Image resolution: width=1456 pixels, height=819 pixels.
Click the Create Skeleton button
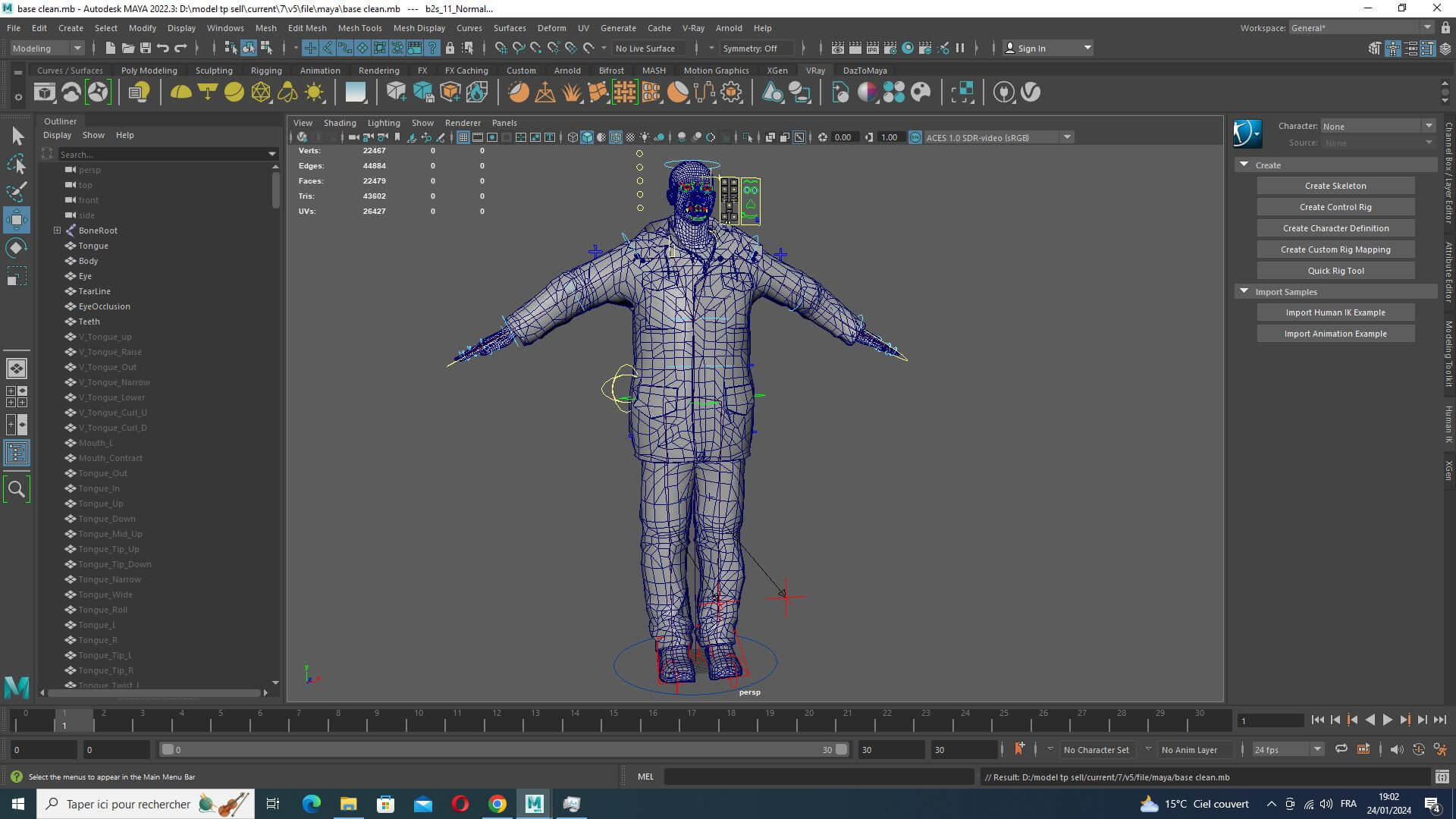point(1335,186)
